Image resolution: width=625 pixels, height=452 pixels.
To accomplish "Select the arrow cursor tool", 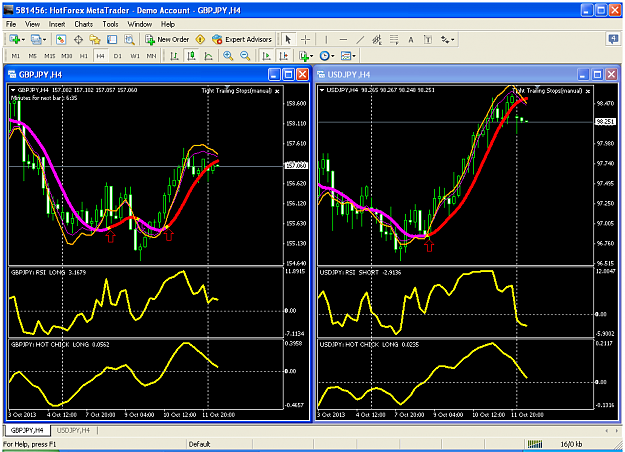I will click(x=288, y=39).
